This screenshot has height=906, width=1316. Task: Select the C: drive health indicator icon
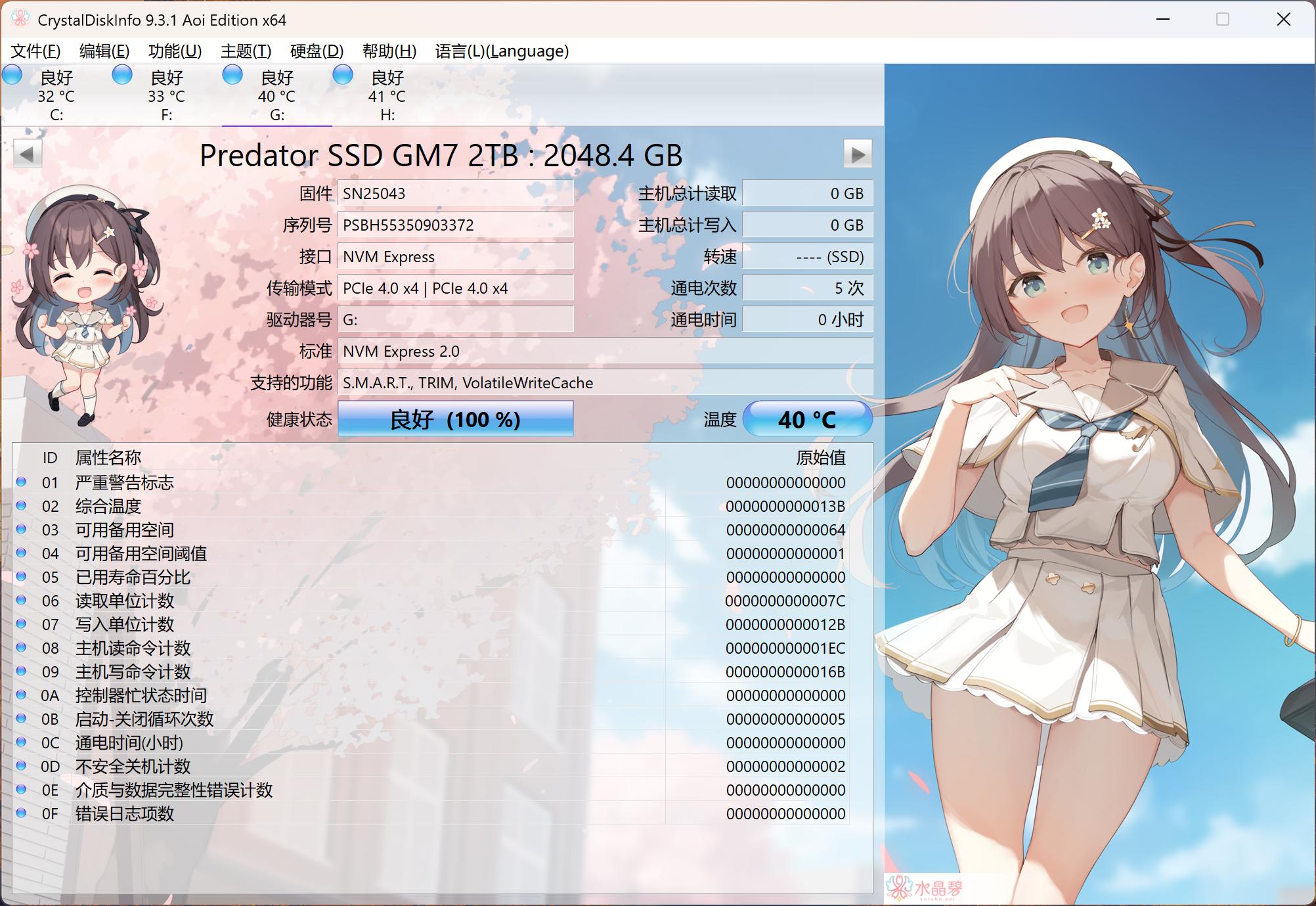[12, 76]
